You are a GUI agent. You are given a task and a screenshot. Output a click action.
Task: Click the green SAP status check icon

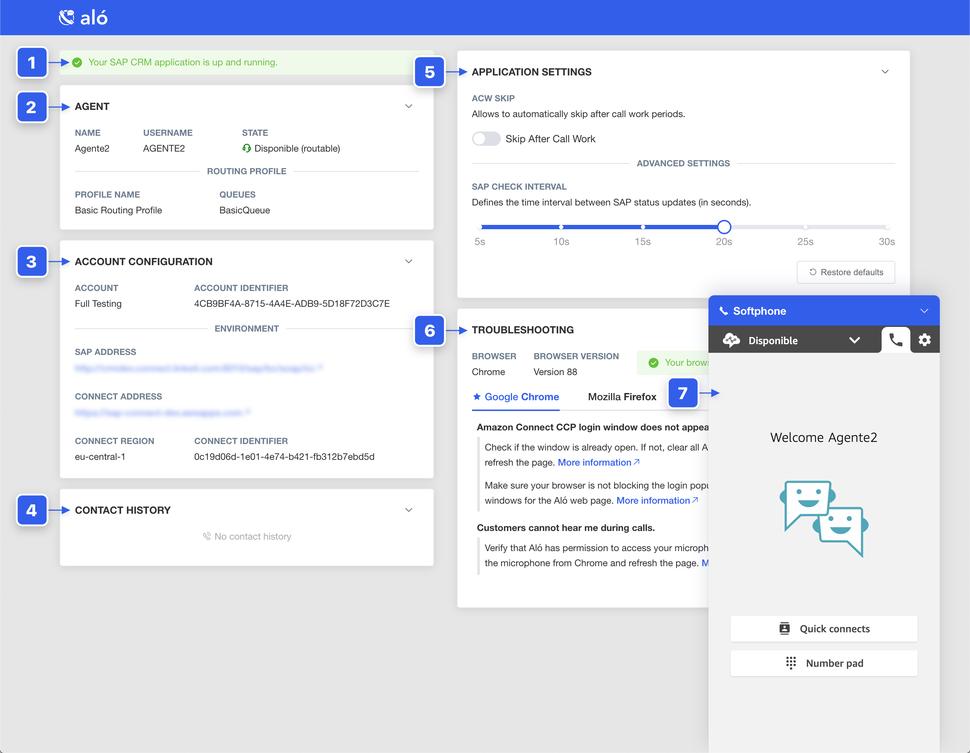pyautogui.click(x=77, y=62)
